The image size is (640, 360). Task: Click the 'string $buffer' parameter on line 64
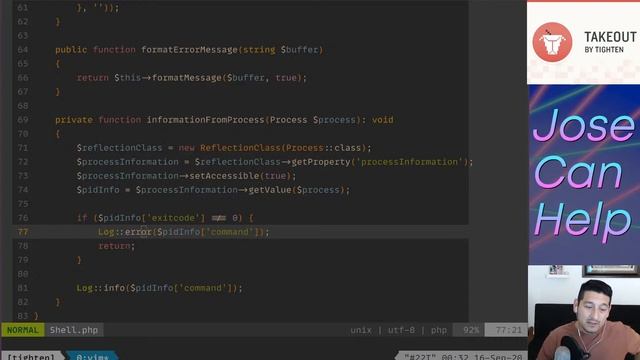click(x=280, y=50)
